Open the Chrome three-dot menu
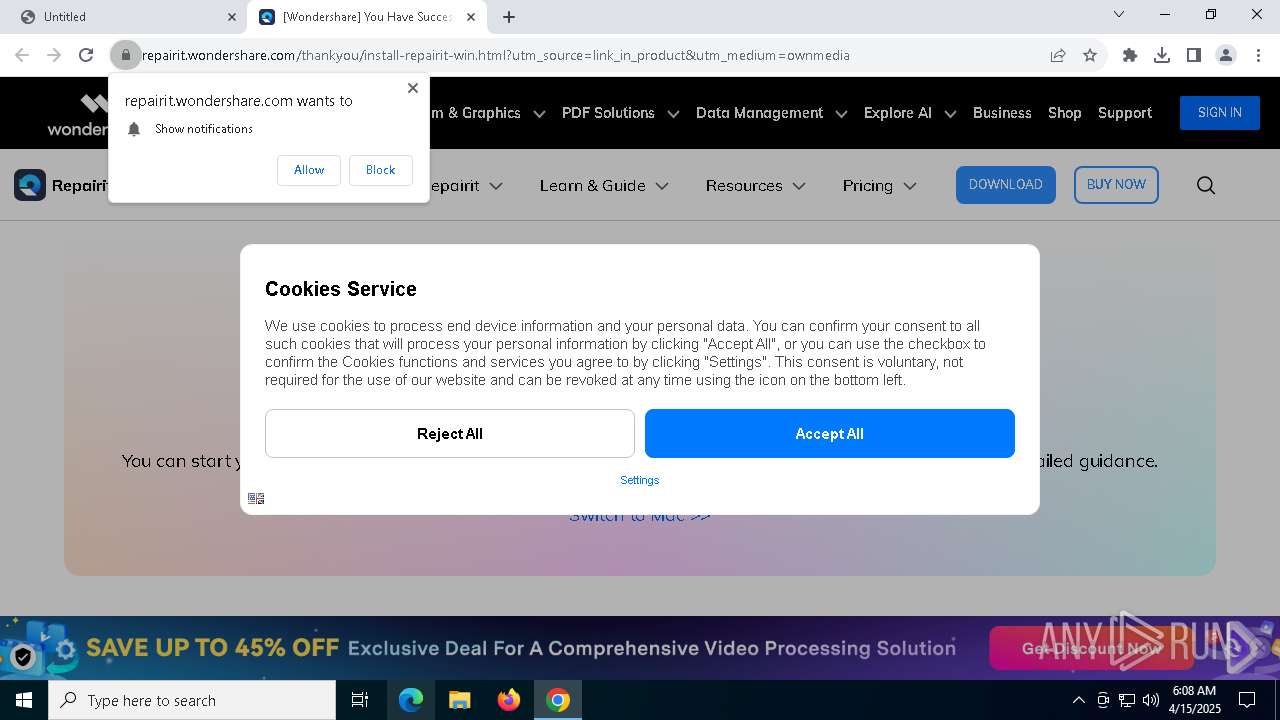Image resolution: width=1280 pixels, height=720 pixels. (1258, 55)
